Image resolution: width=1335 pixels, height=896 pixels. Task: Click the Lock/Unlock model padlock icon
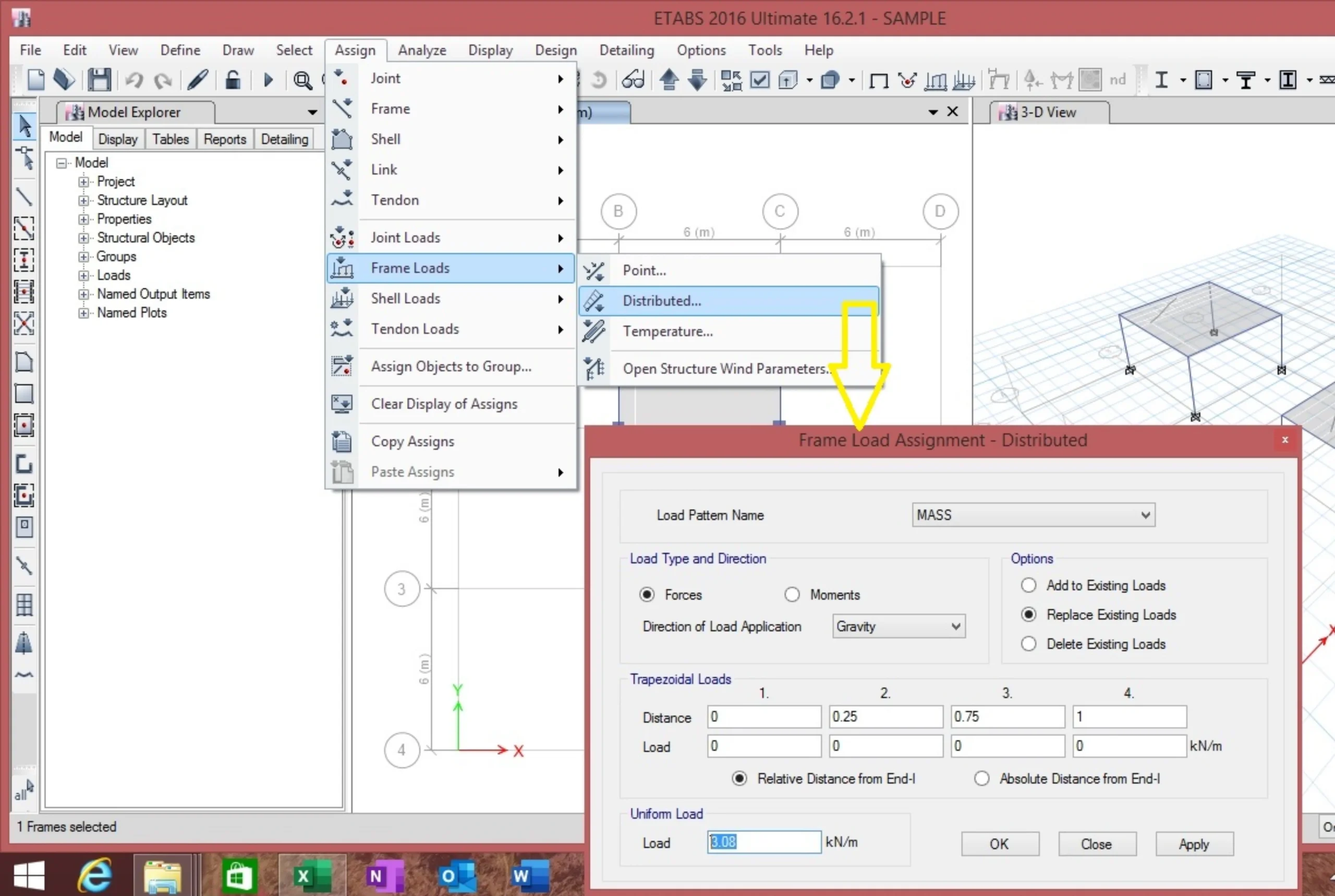pos(233,80)
